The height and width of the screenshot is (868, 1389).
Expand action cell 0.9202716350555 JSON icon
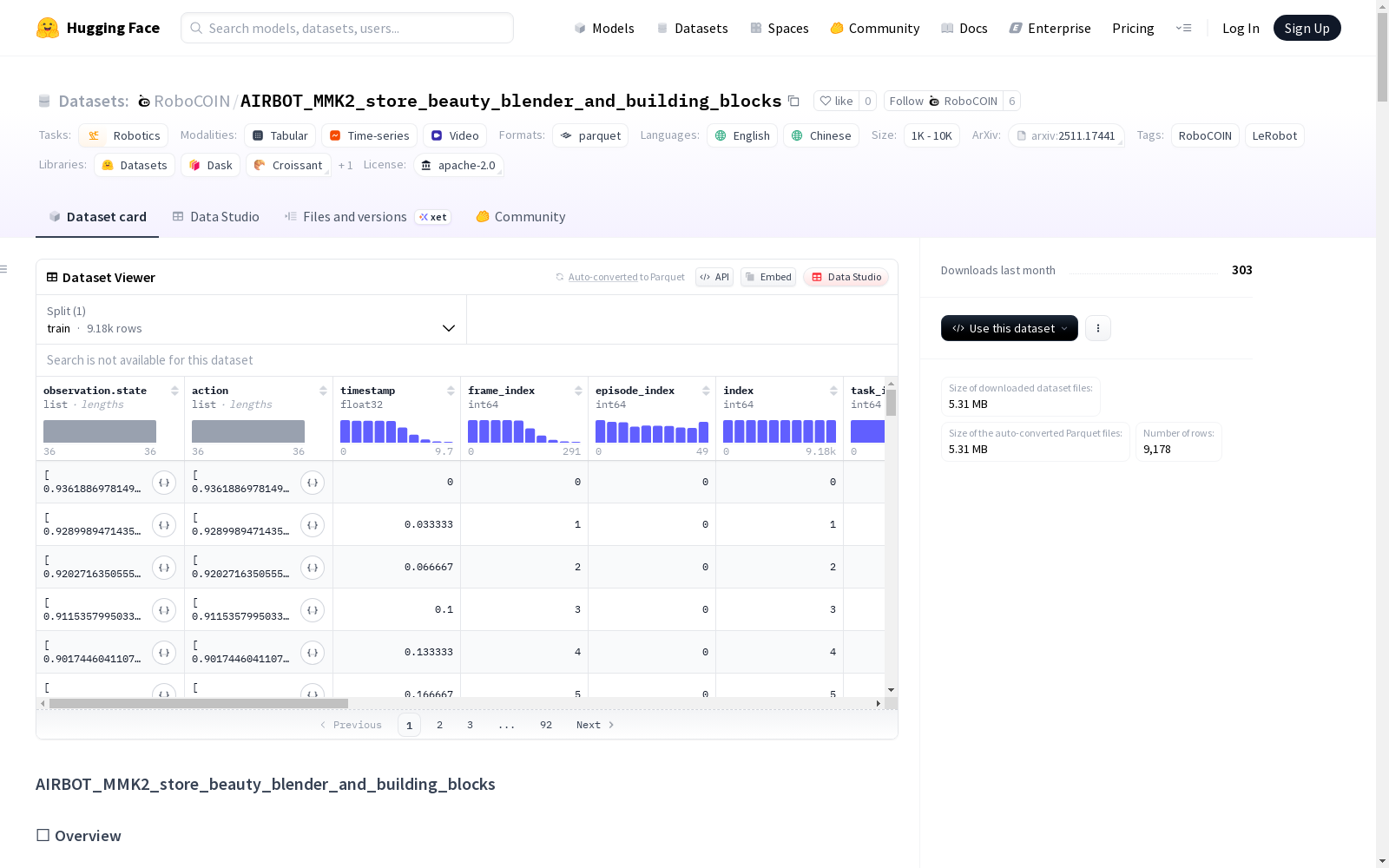tap(313, 568)
